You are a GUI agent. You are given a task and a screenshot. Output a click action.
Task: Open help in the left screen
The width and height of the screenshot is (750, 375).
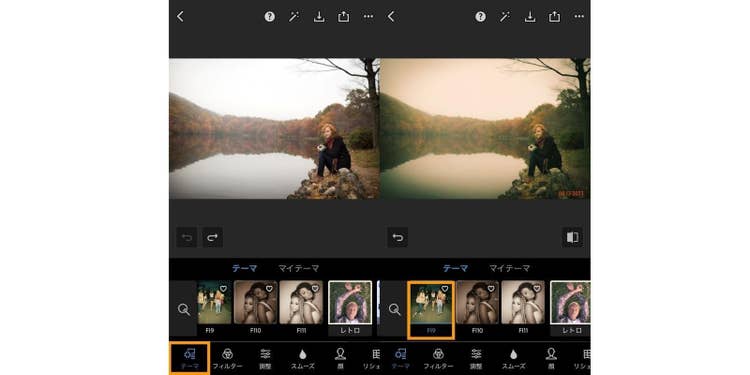(270, 17)
